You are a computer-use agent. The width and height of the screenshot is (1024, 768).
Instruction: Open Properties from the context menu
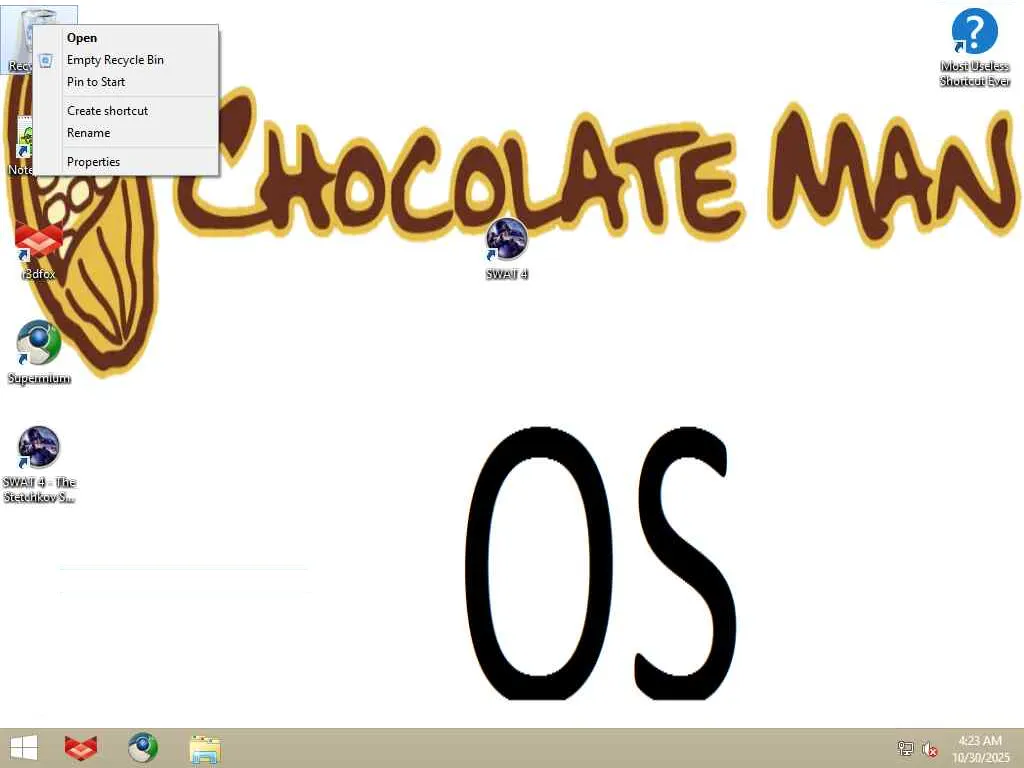pos(126,162)
